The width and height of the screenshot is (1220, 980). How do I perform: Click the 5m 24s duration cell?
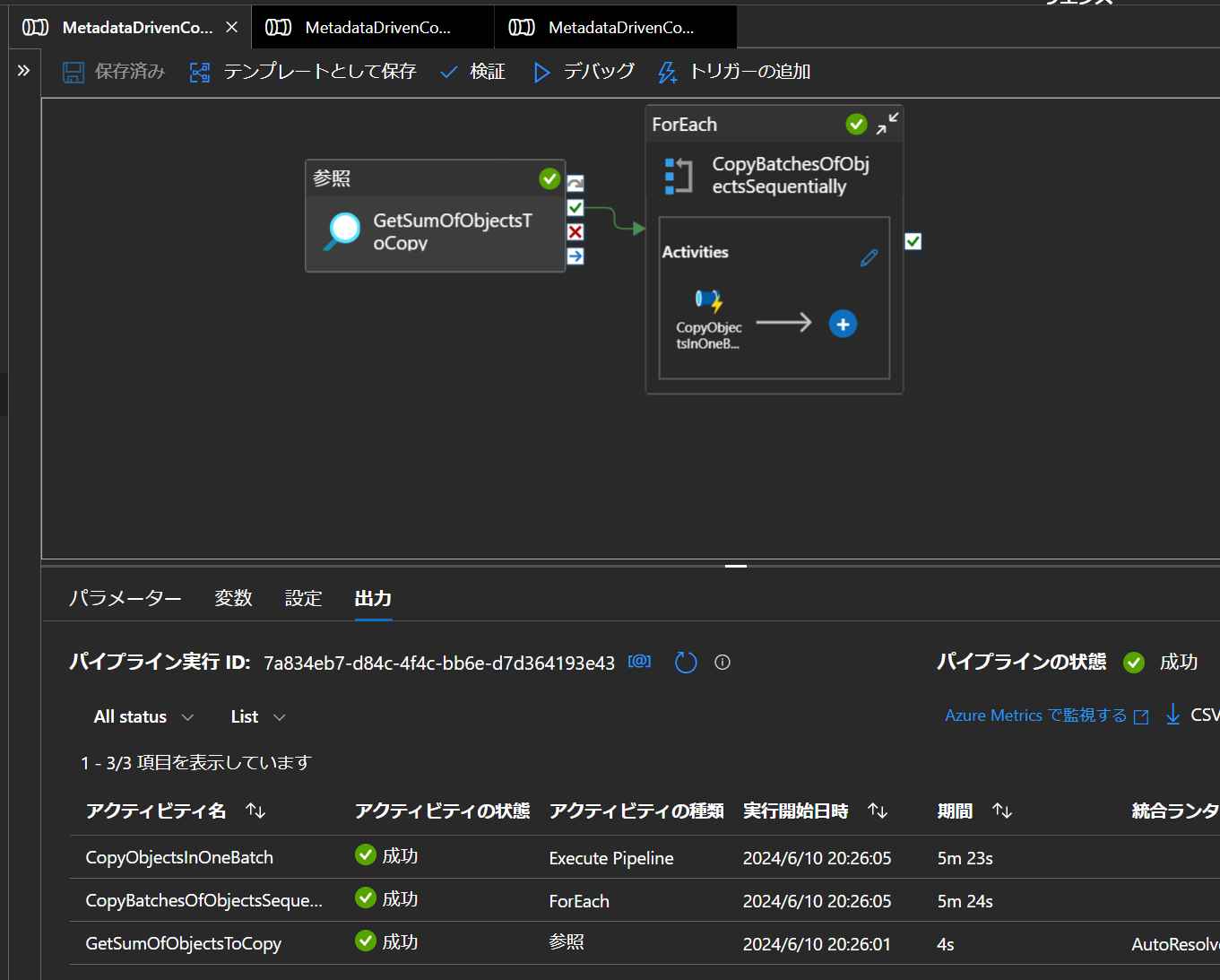click(965, 901)
